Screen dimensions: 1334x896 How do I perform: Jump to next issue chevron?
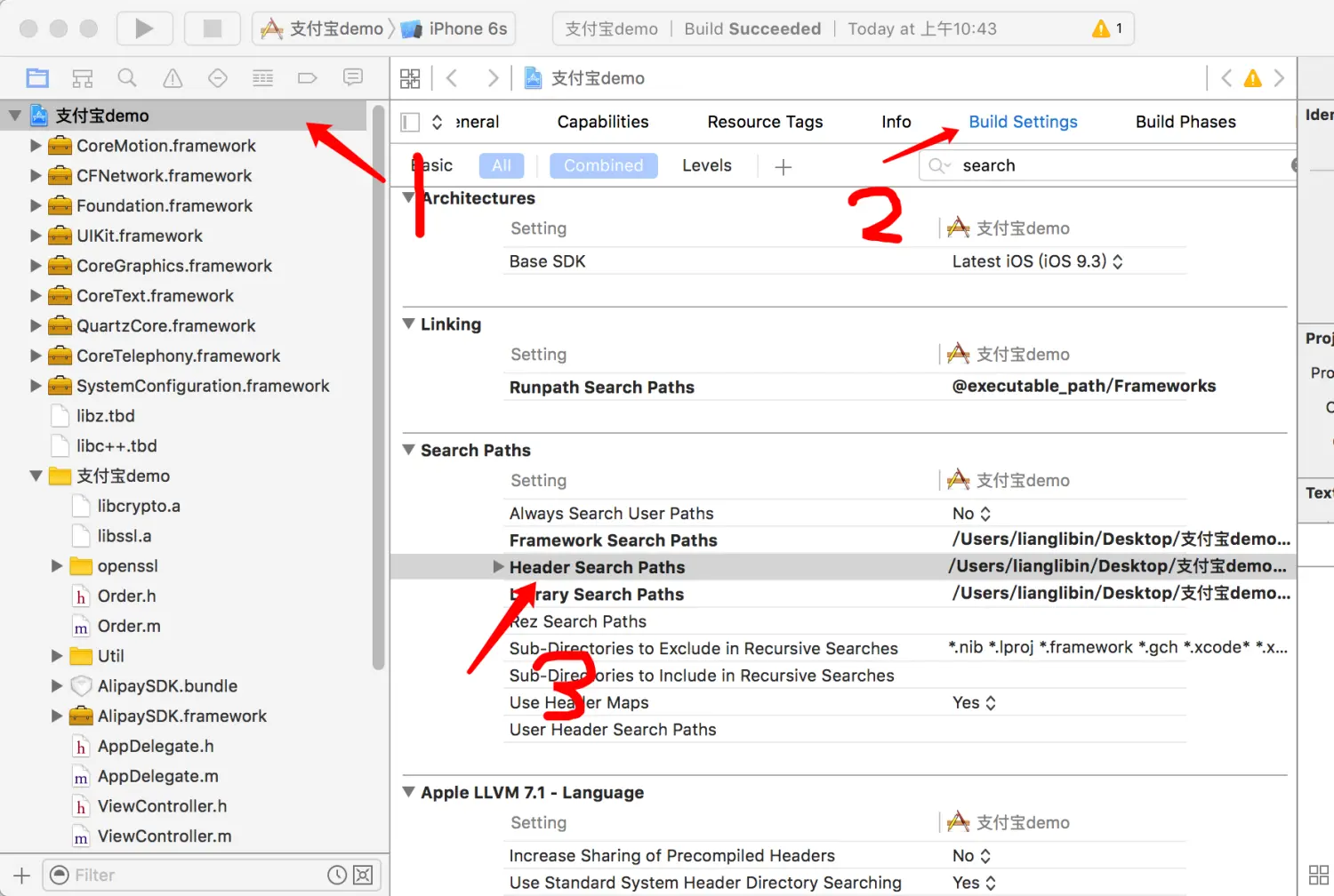click(x=1280, y=78)
